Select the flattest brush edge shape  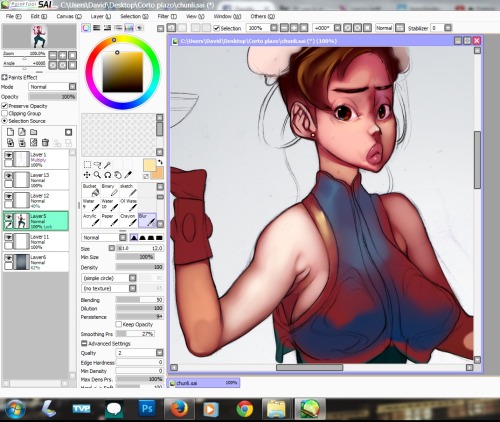[159, 237]
